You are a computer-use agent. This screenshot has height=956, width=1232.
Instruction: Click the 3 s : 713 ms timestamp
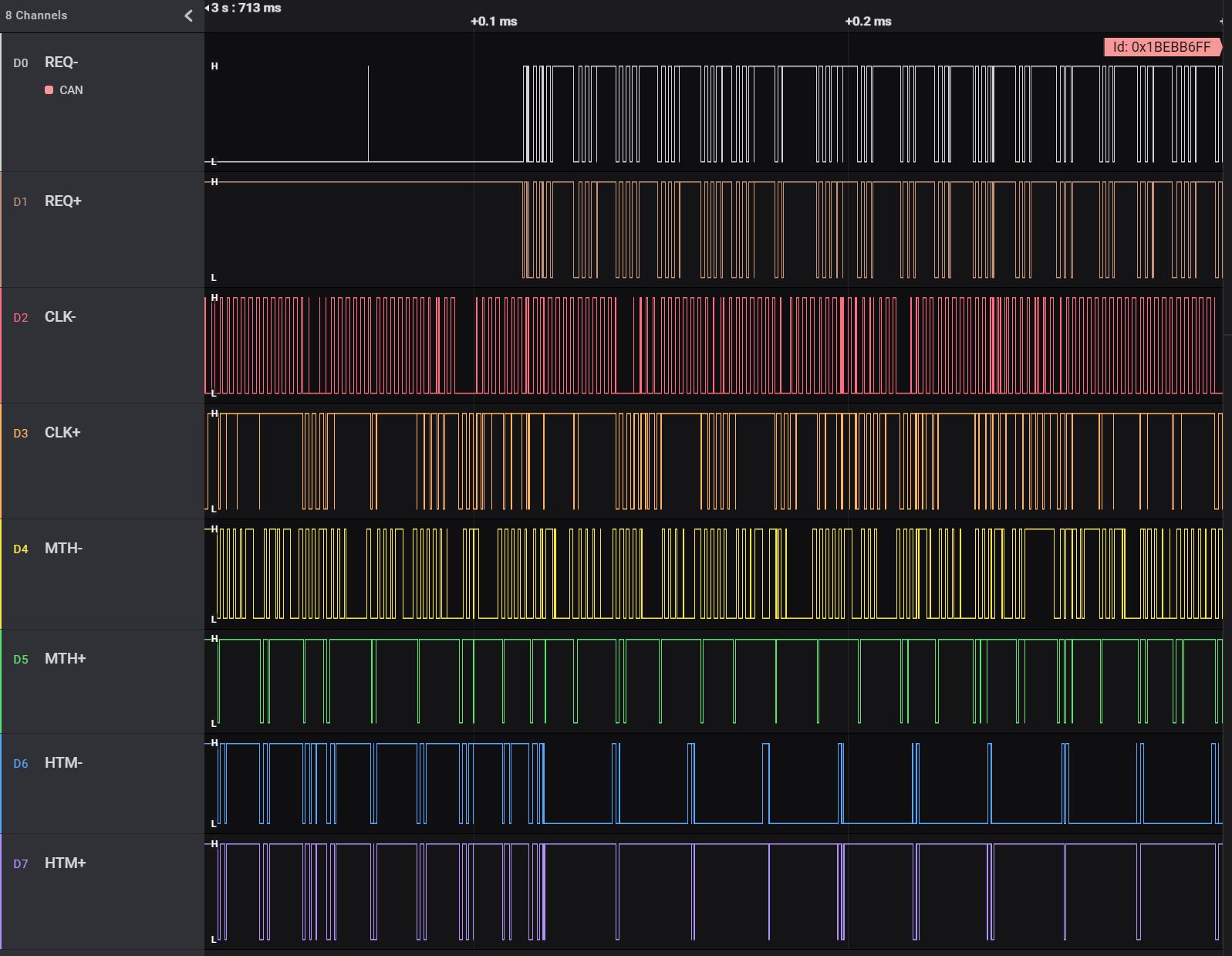(246, 8)
